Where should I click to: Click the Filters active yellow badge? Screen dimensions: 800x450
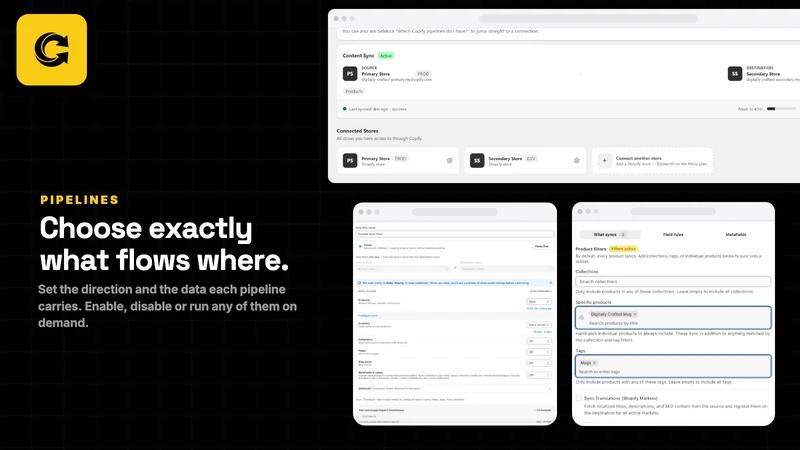[x=623, y=249]
